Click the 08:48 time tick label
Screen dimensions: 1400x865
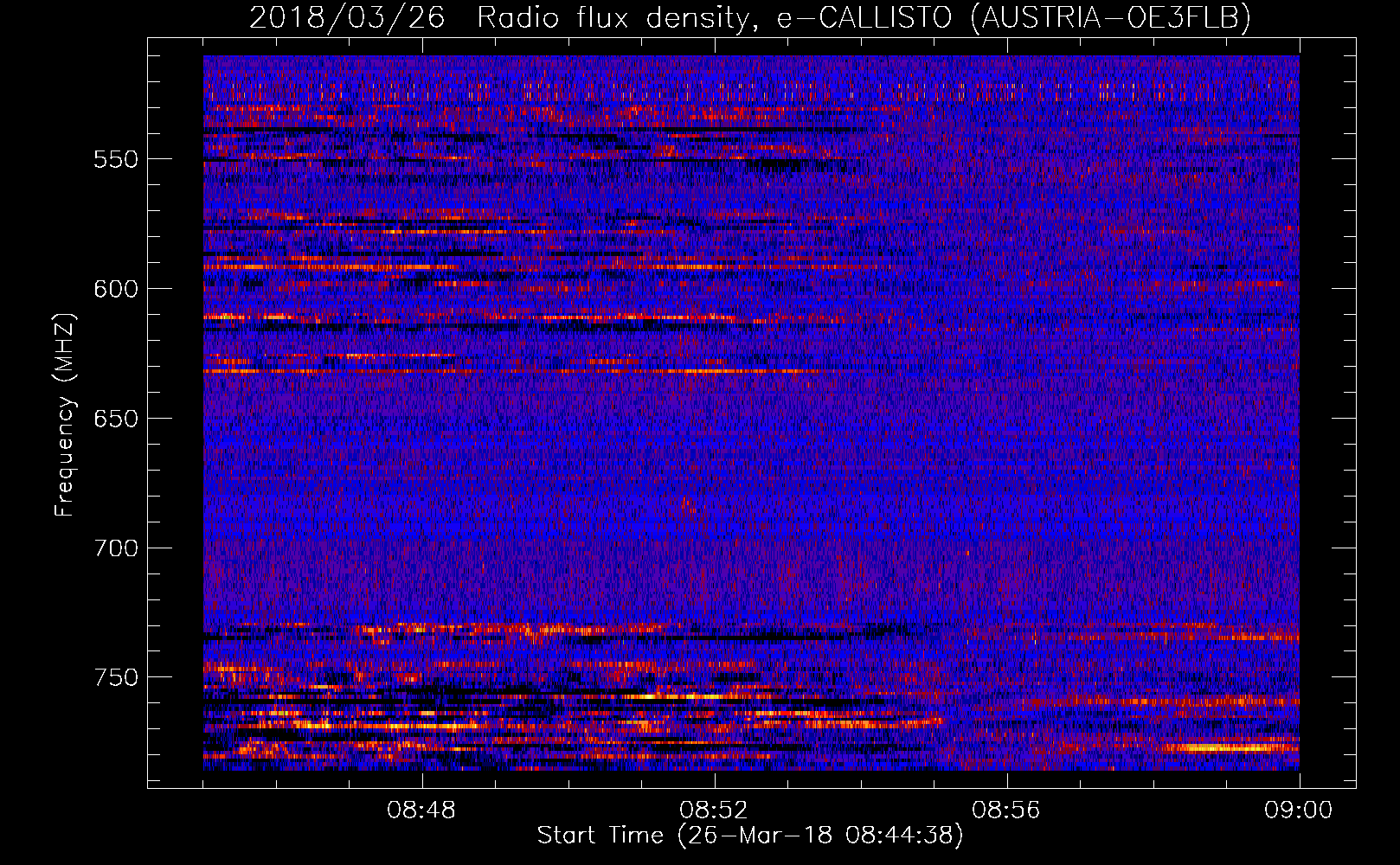point(421,811)
